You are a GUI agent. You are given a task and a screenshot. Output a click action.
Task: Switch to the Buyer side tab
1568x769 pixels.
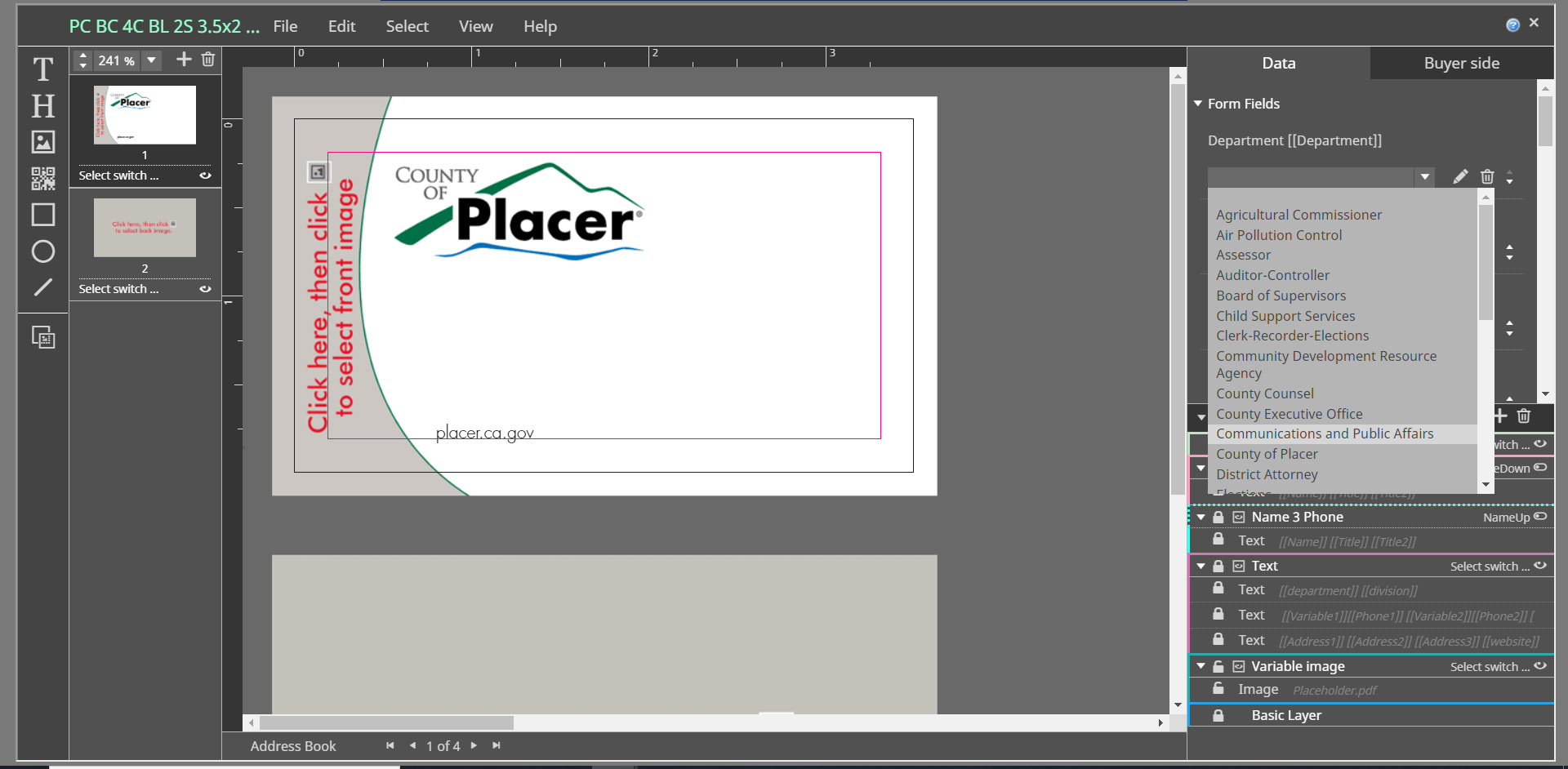click(1461, 63)
